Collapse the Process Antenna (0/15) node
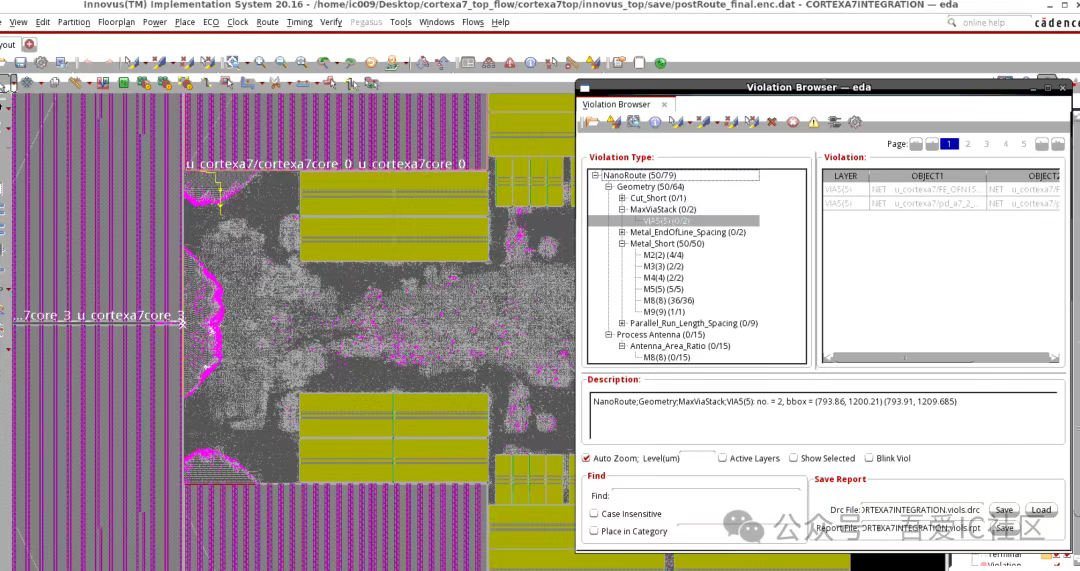This screenshot has width=1080, height=571. pyautogui.click(x=609, y=334)
